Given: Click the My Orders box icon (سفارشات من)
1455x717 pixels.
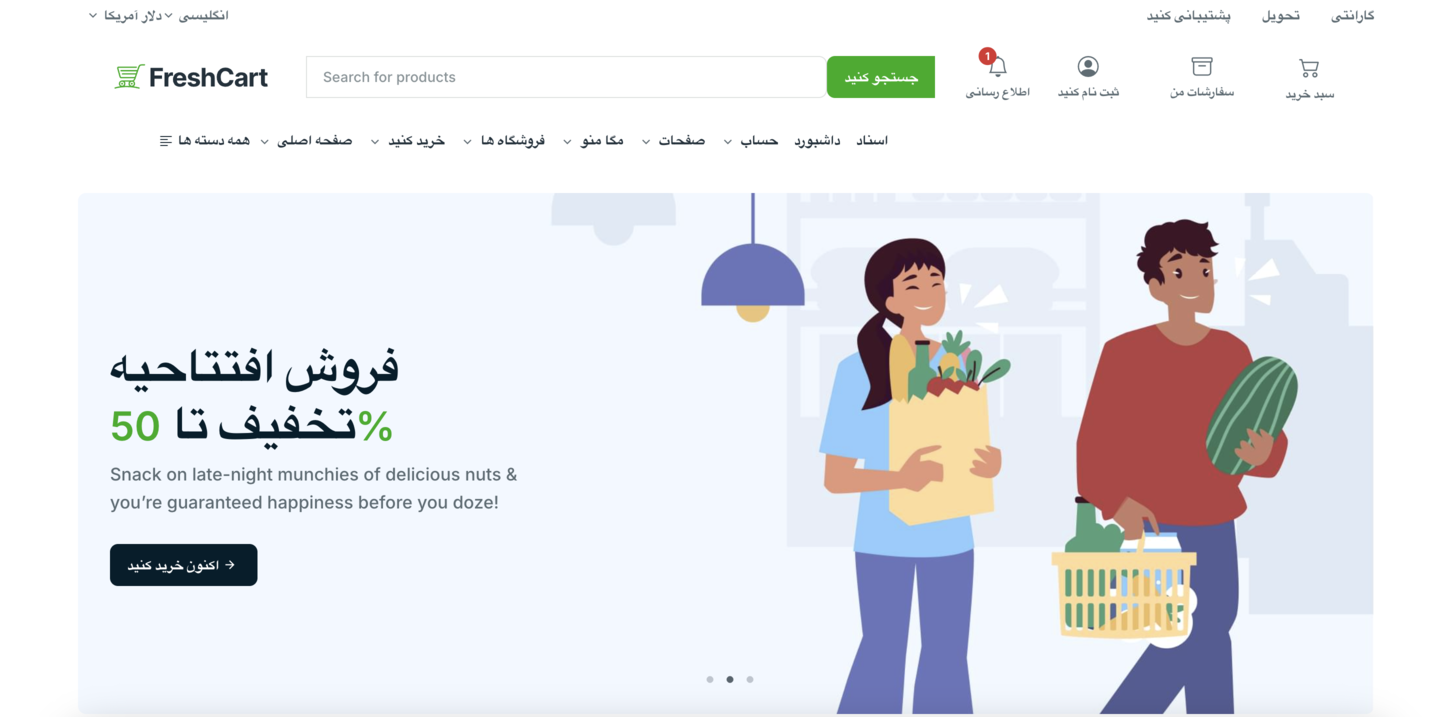Looking at the screenshot, I should [x=1202, y=66].
